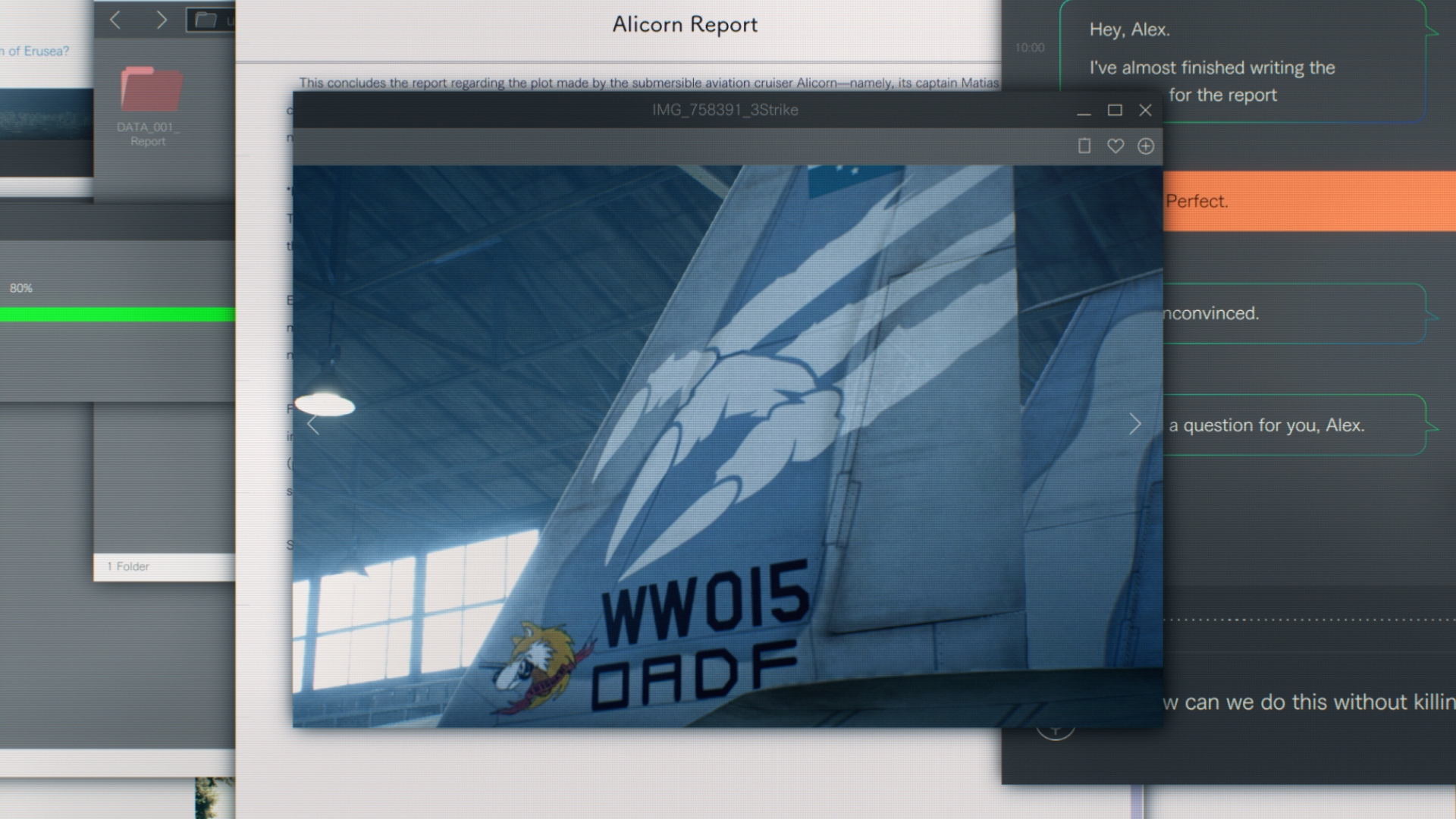Screen dimensions: 1456x819
Task: Click the plus-circle icon in viewer toolbar
Action: (x=1146, y=146)
